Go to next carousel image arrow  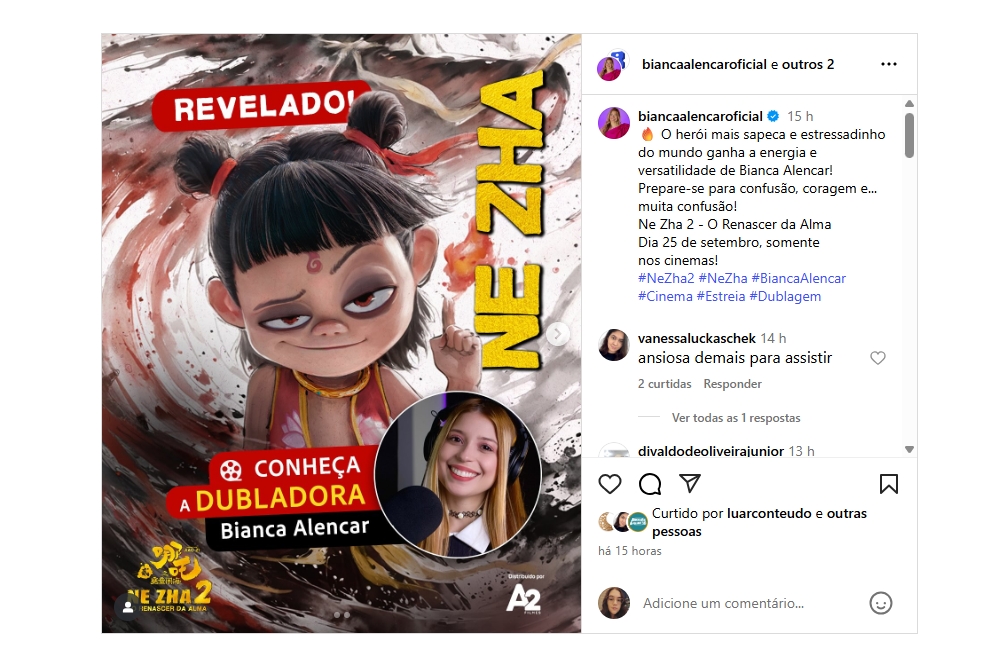tap(557, 334)
